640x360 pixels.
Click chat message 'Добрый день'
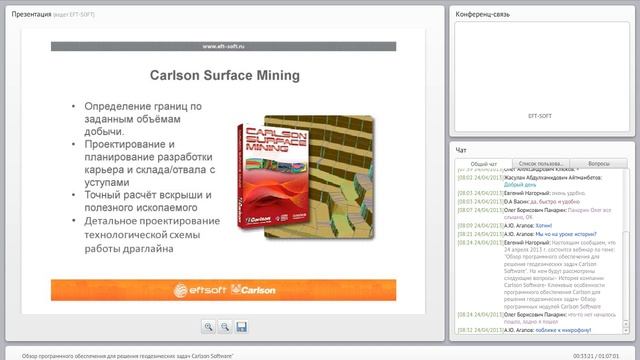point(520,185)
